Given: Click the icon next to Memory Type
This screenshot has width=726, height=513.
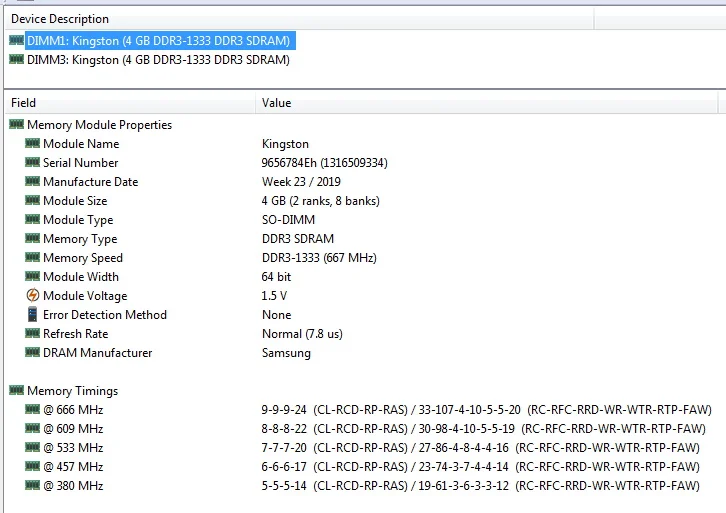Looking at the screenshot, I should coord(32,238).
